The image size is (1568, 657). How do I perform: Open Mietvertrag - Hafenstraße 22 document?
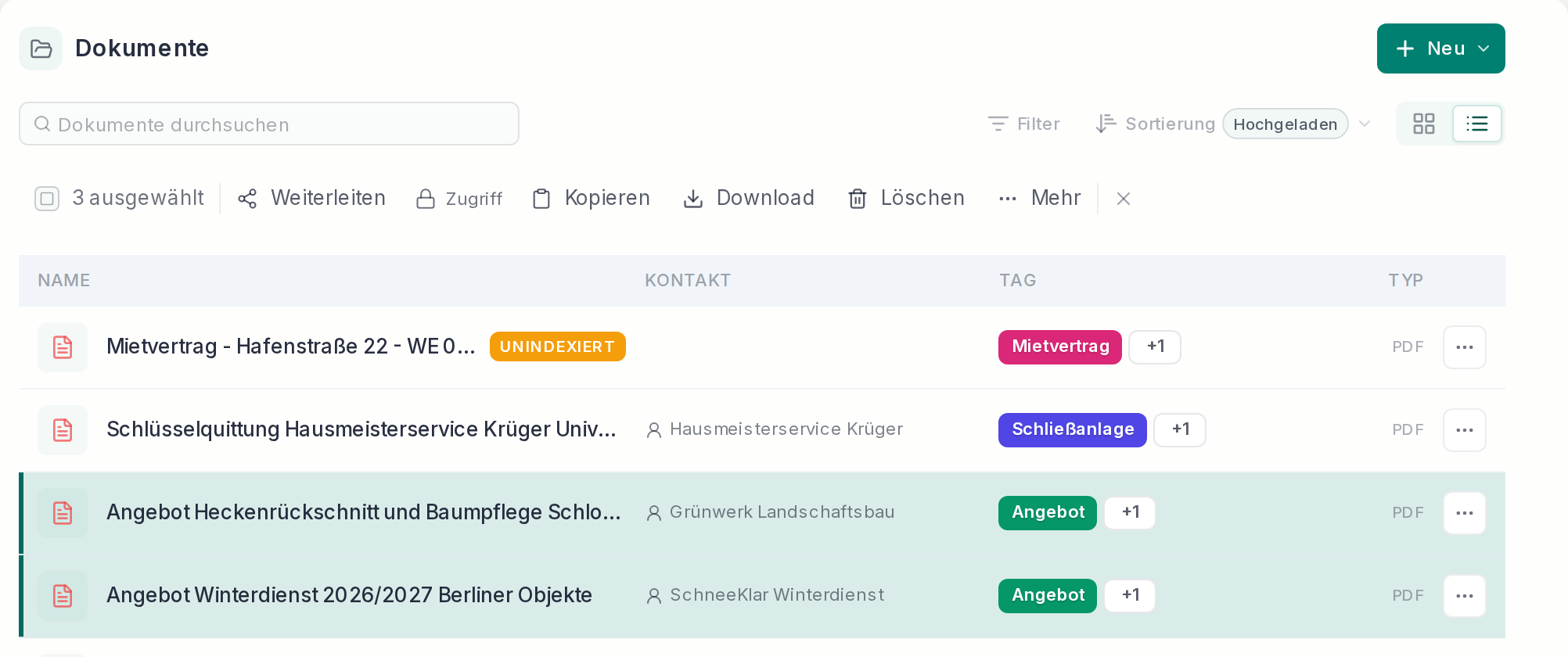coord(291,346)
